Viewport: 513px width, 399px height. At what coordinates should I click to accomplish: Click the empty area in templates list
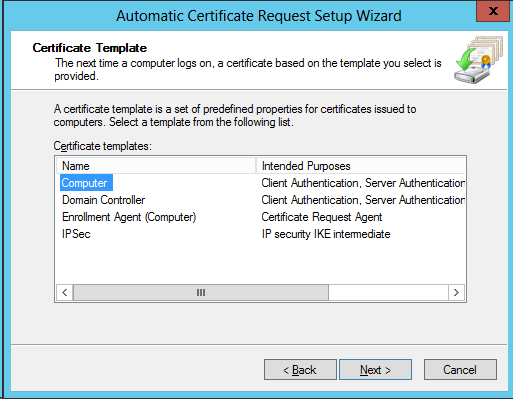tap(260, 263)
